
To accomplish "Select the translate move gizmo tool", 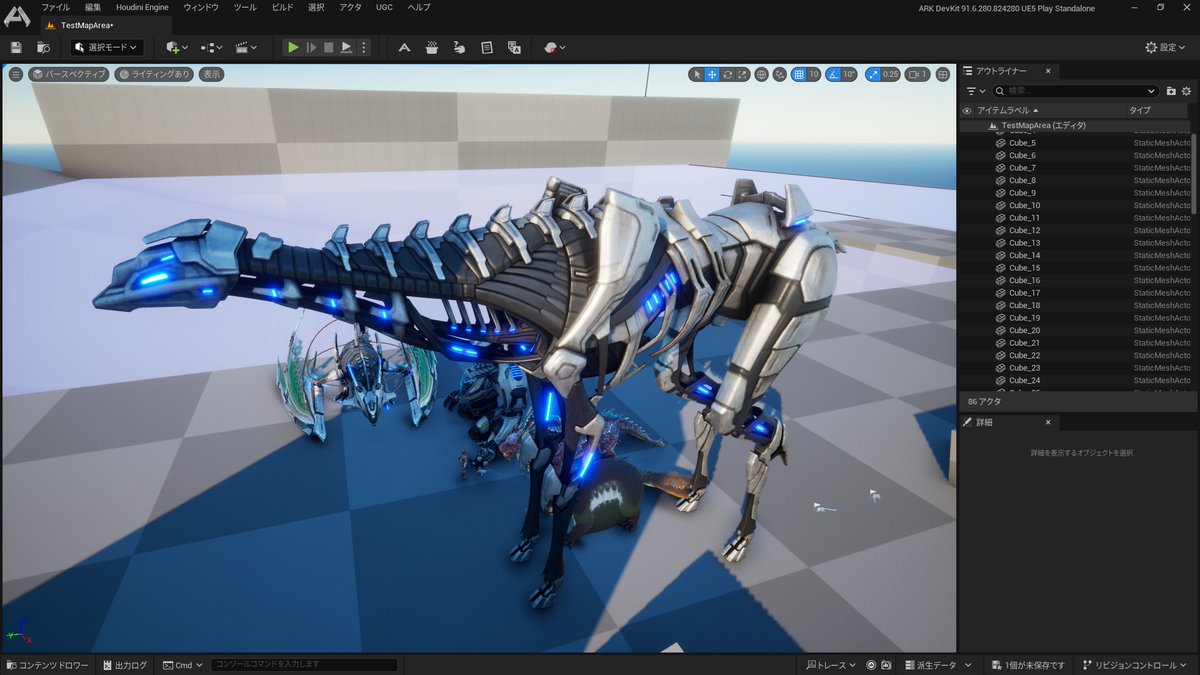I will [712, 74].
